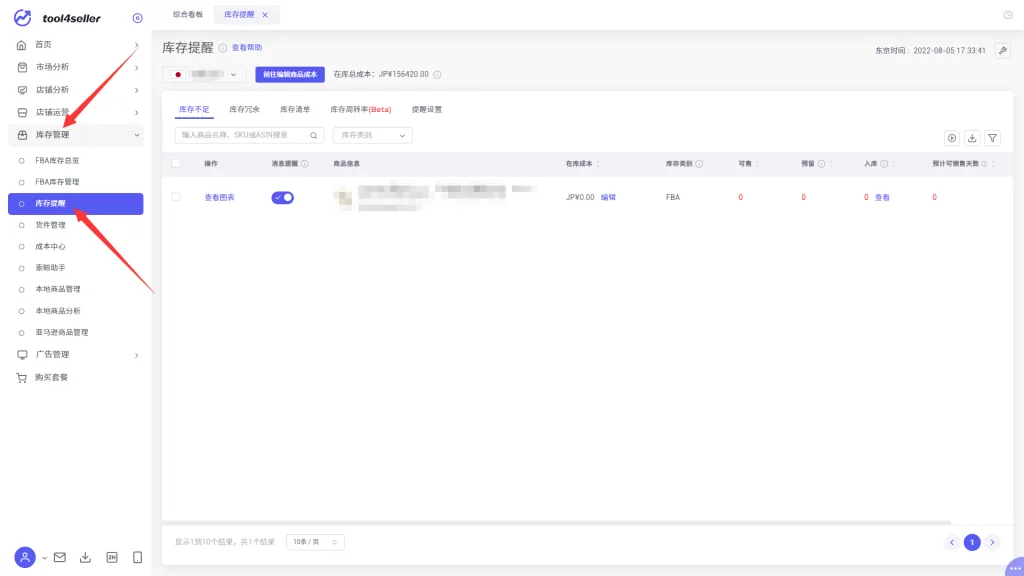
Task: Open the 库存类别 filter dropdown
Action: 372,135
